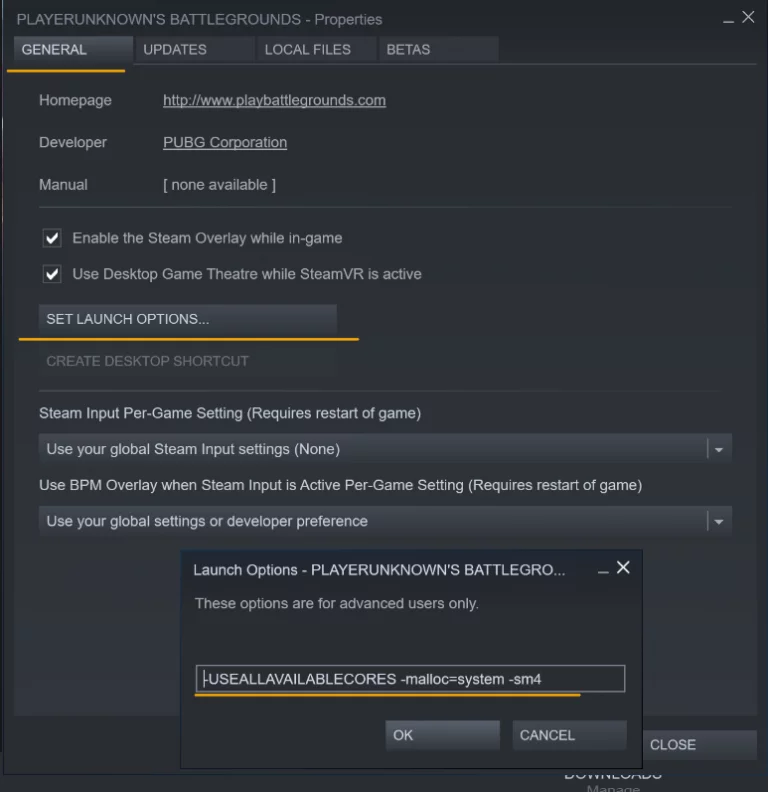The height and width of the screenshot is (792, 768).
Task: Close the Launch Options dialog with X
Action: [x=623, y=568]
